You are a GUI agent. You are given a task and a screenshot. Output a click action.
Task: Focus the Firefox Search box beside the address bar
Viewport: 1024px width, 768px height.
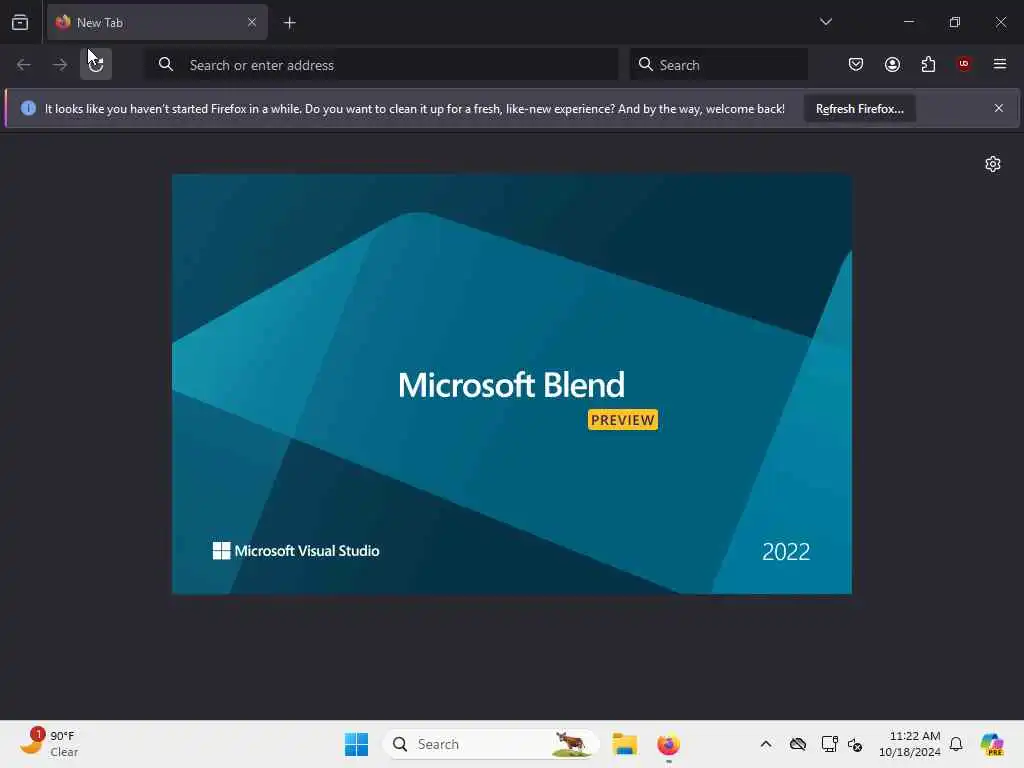718,64
